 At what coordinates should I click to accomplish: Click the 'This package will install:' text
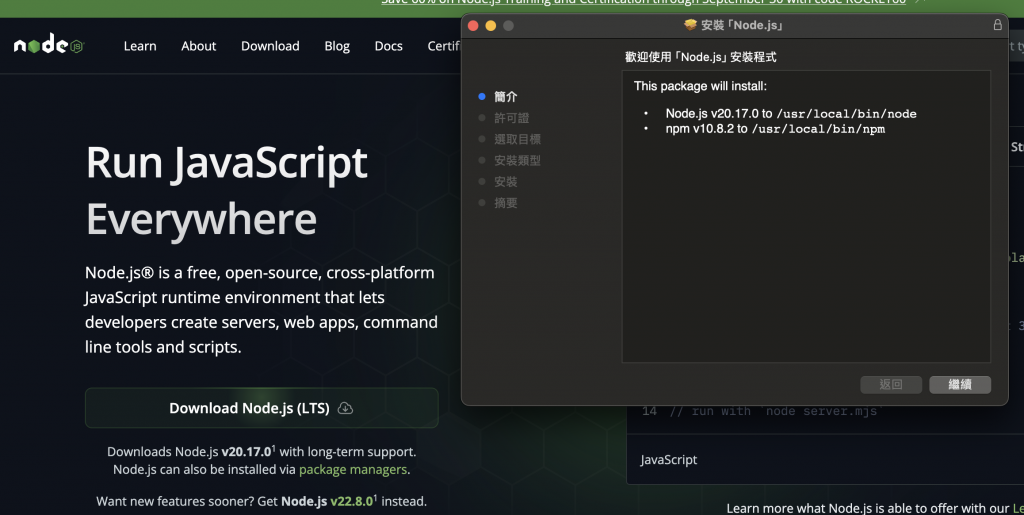click(x=700, y=86)
